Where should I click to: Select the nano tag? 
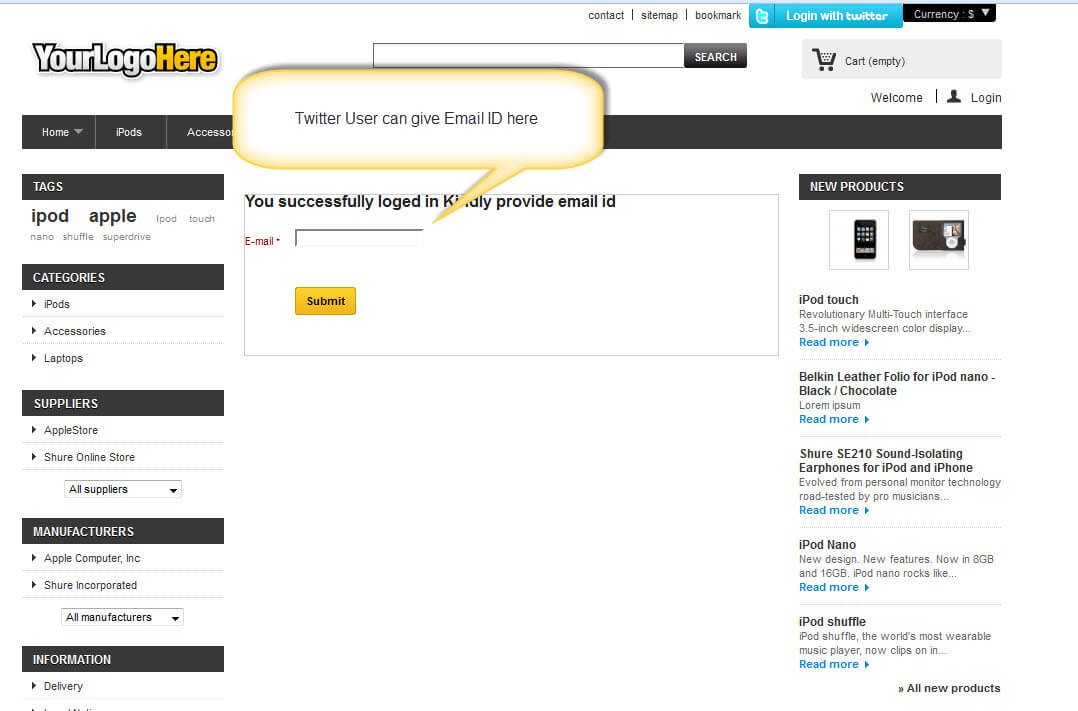click(x=42, y=237)
